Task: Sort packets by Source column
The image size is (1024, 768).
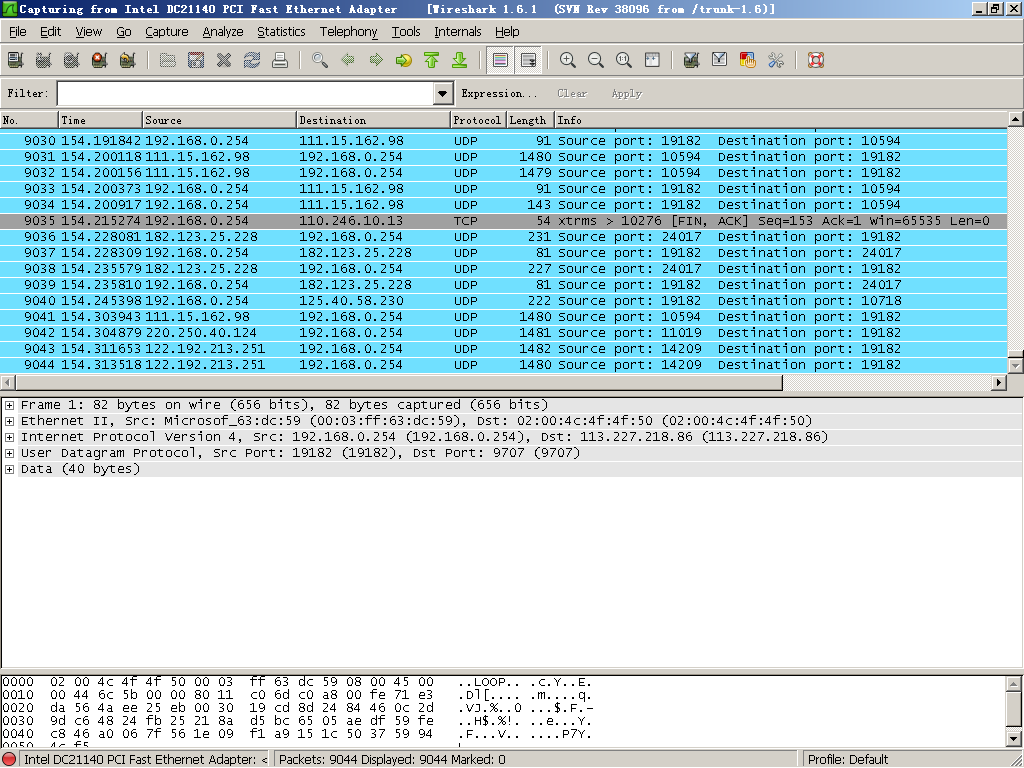Action: pyautogui.click(x=219, y=120)
